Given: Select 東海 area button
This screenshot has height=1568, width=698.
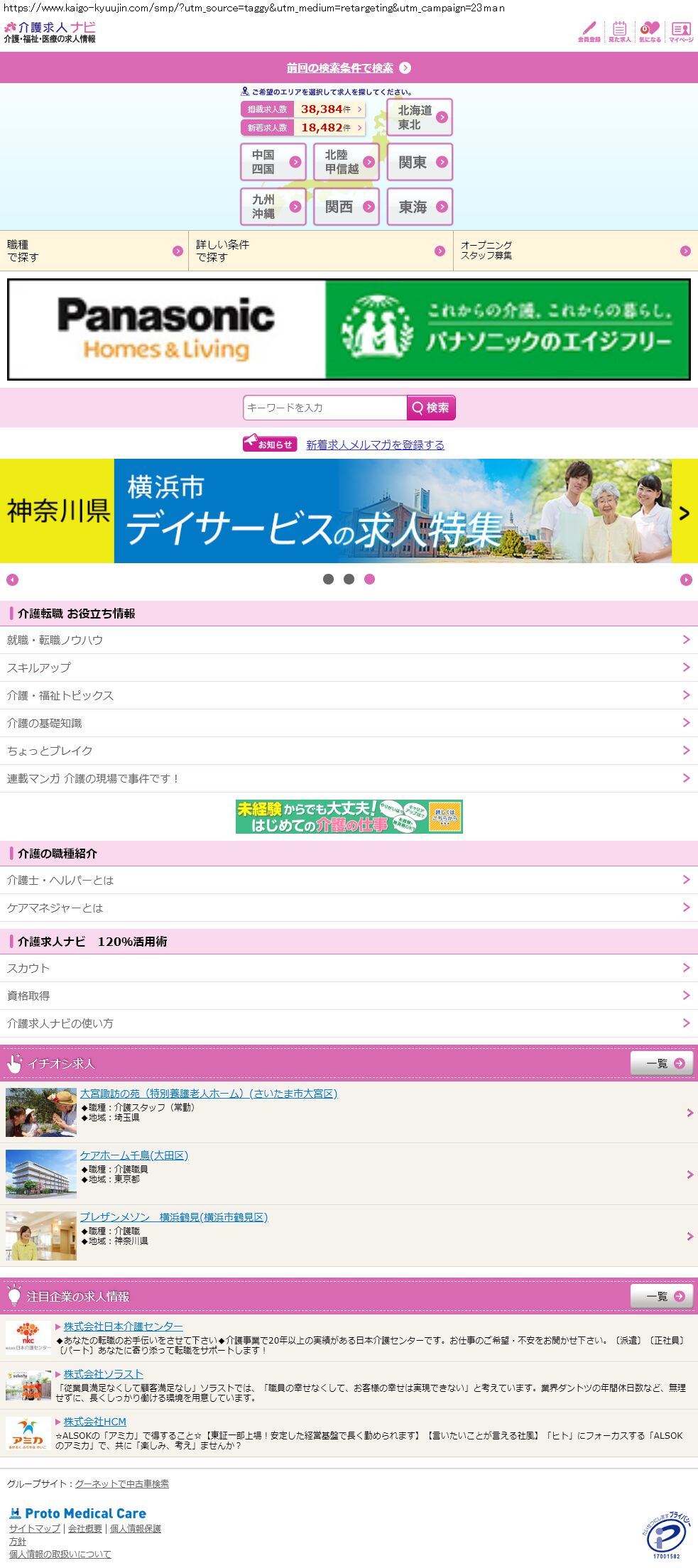Looking at the screenshot, I should [420, 207].
